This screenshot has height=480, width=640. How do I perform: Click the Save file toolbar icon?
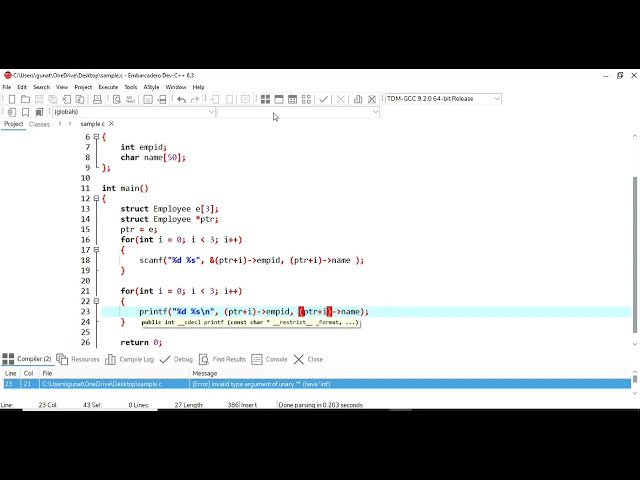tap(39, 99)
